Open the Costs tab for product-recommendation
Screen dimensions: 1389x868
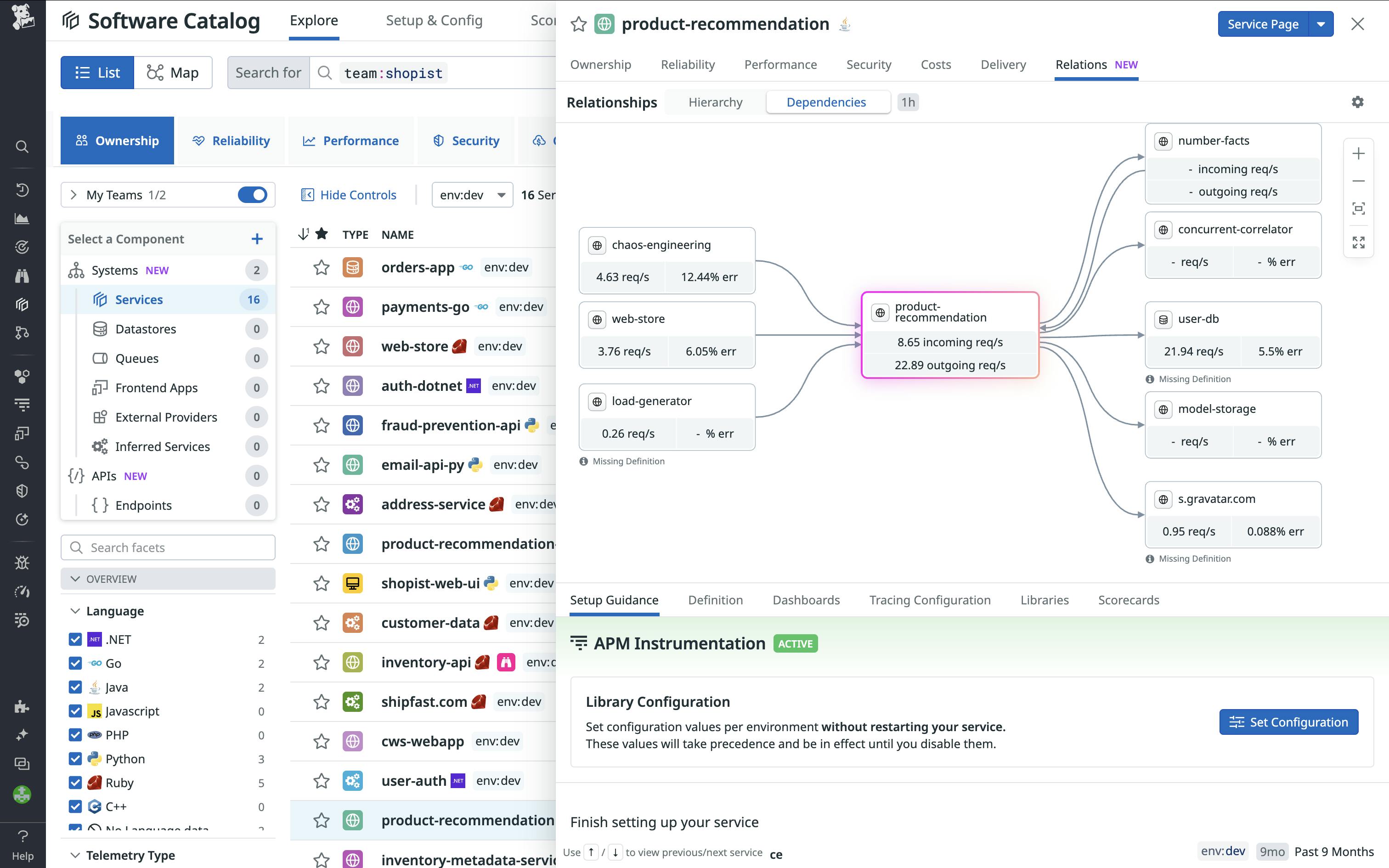936,65
